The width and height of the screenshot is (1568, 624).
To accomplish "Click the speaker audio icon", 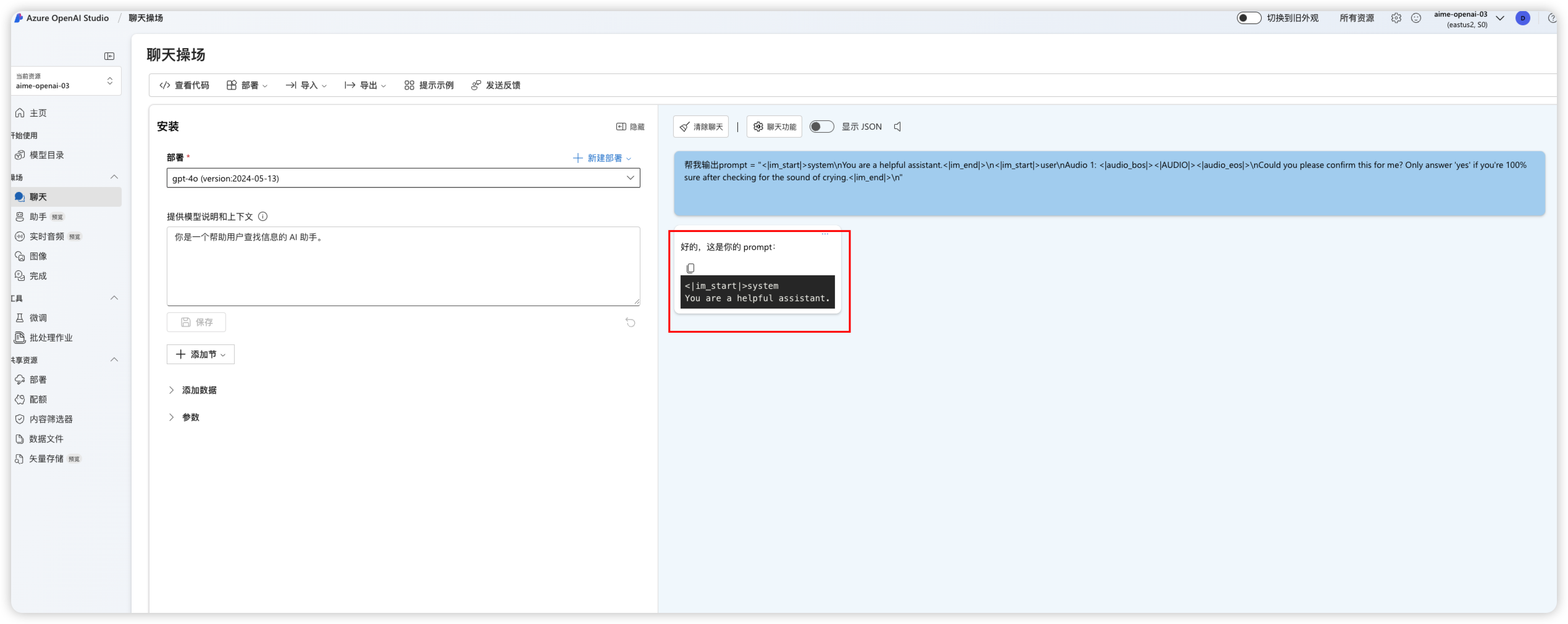I will 898,127.
